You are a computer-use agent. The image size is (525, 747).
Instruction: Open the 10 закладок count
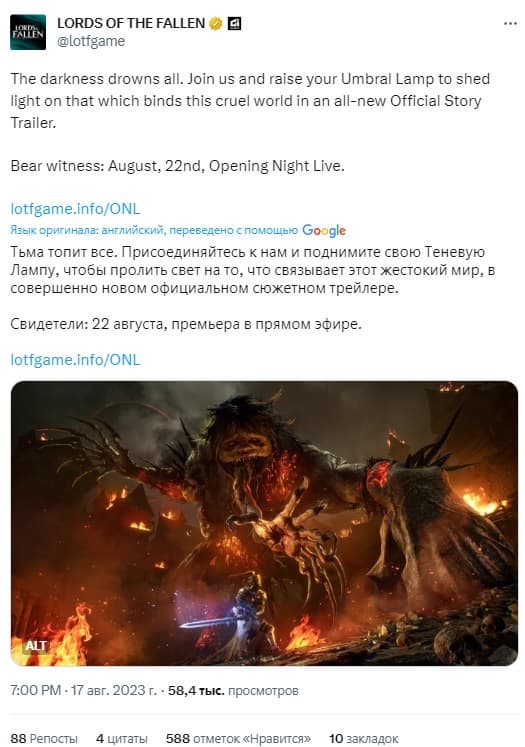363,738
